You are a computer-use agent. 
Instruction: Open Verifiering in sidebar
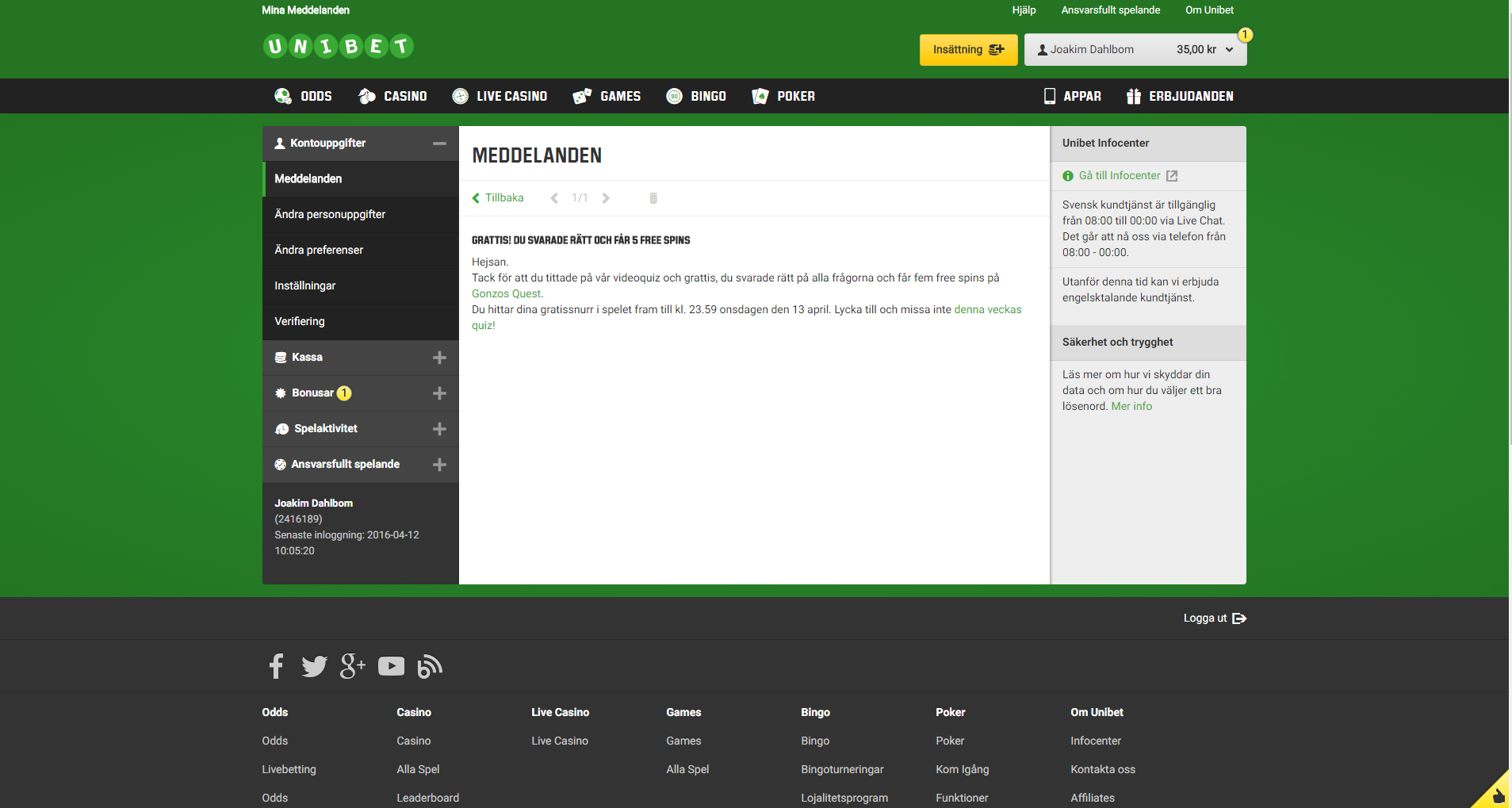tap(361, 322)
